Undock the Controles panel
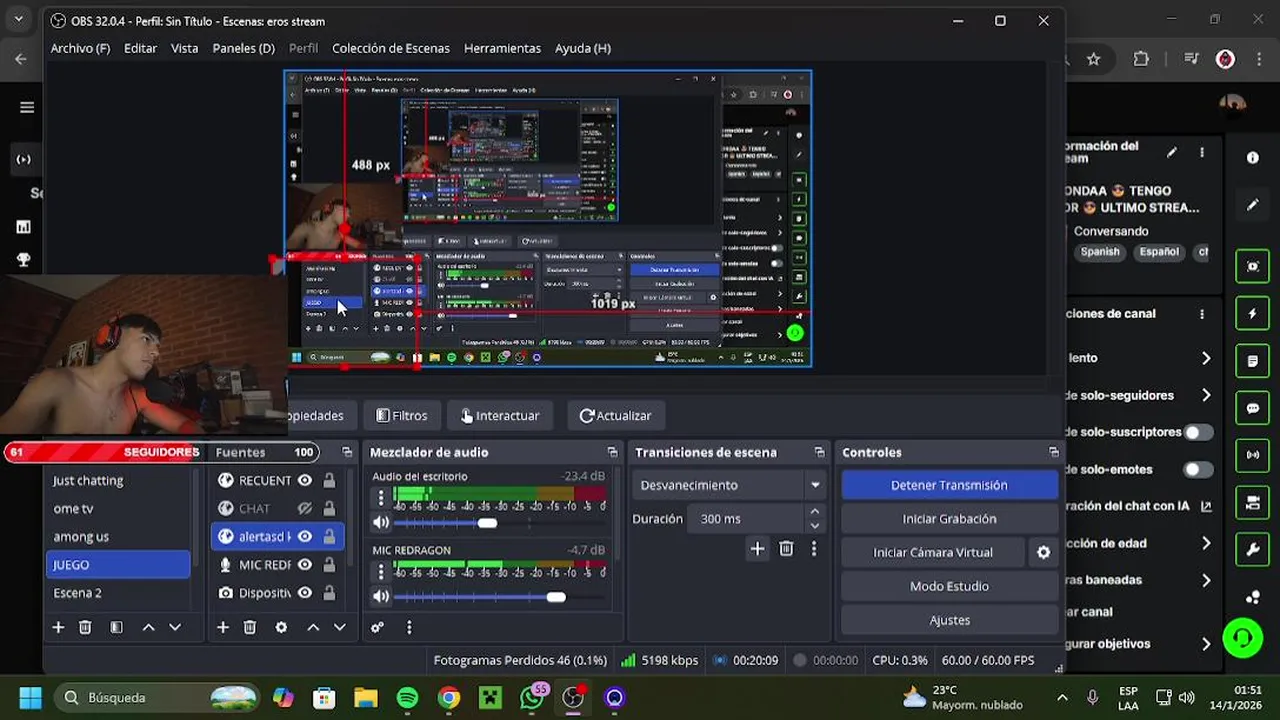This screenshot has width=1280, height=720. [1053, 452]
